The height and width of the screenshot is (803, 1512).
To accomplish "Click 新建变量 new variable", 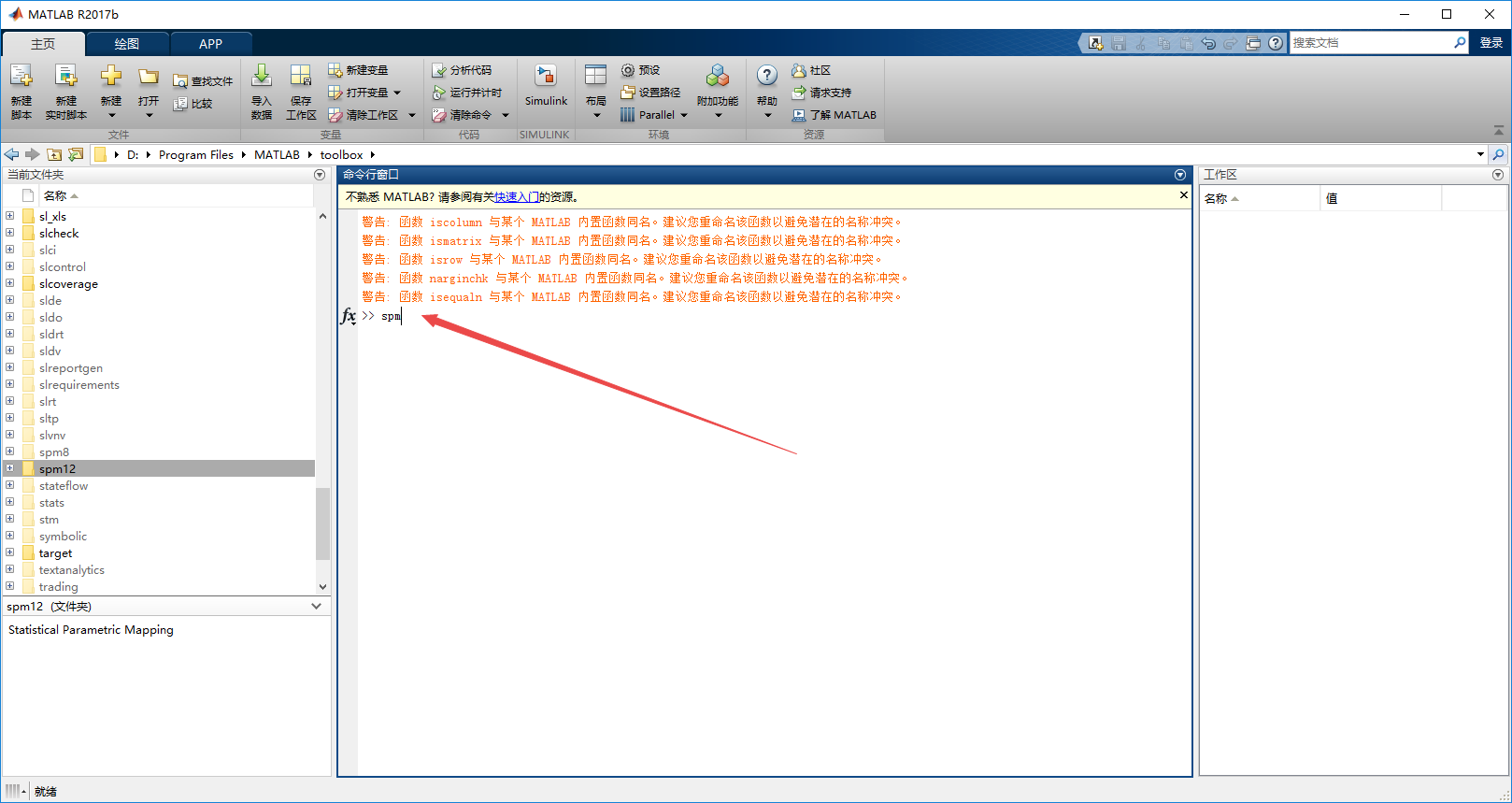I will click(x=358, y=70).
